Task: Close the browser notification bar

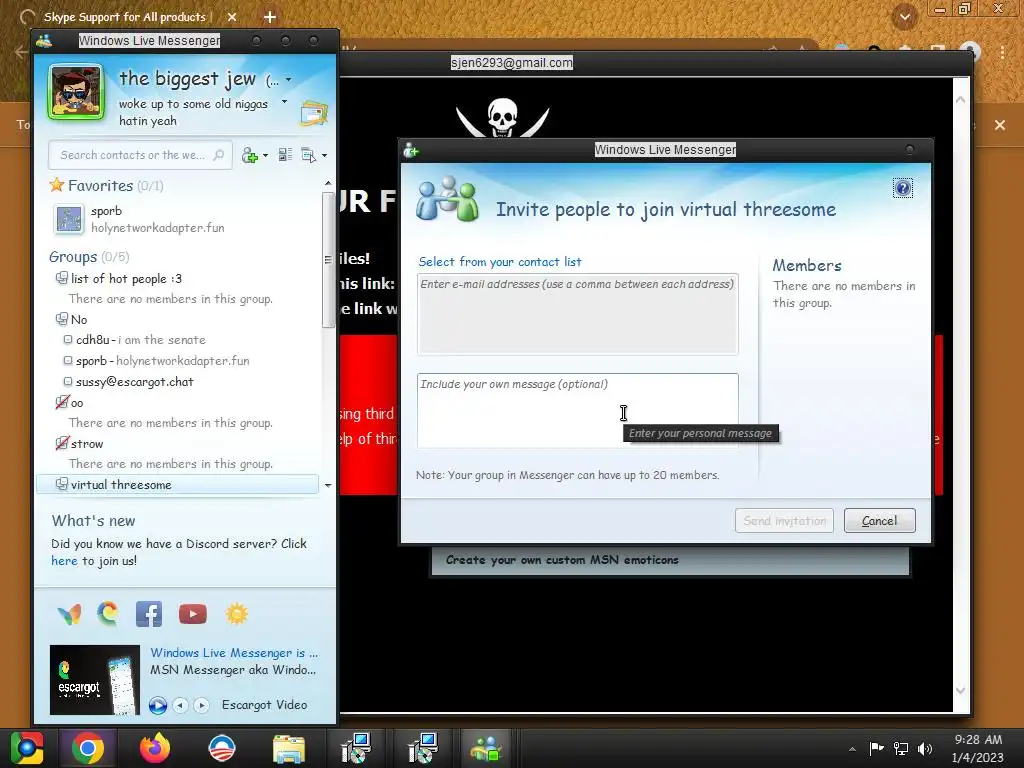Action: pyautogui.click(x=1000, y=125)
